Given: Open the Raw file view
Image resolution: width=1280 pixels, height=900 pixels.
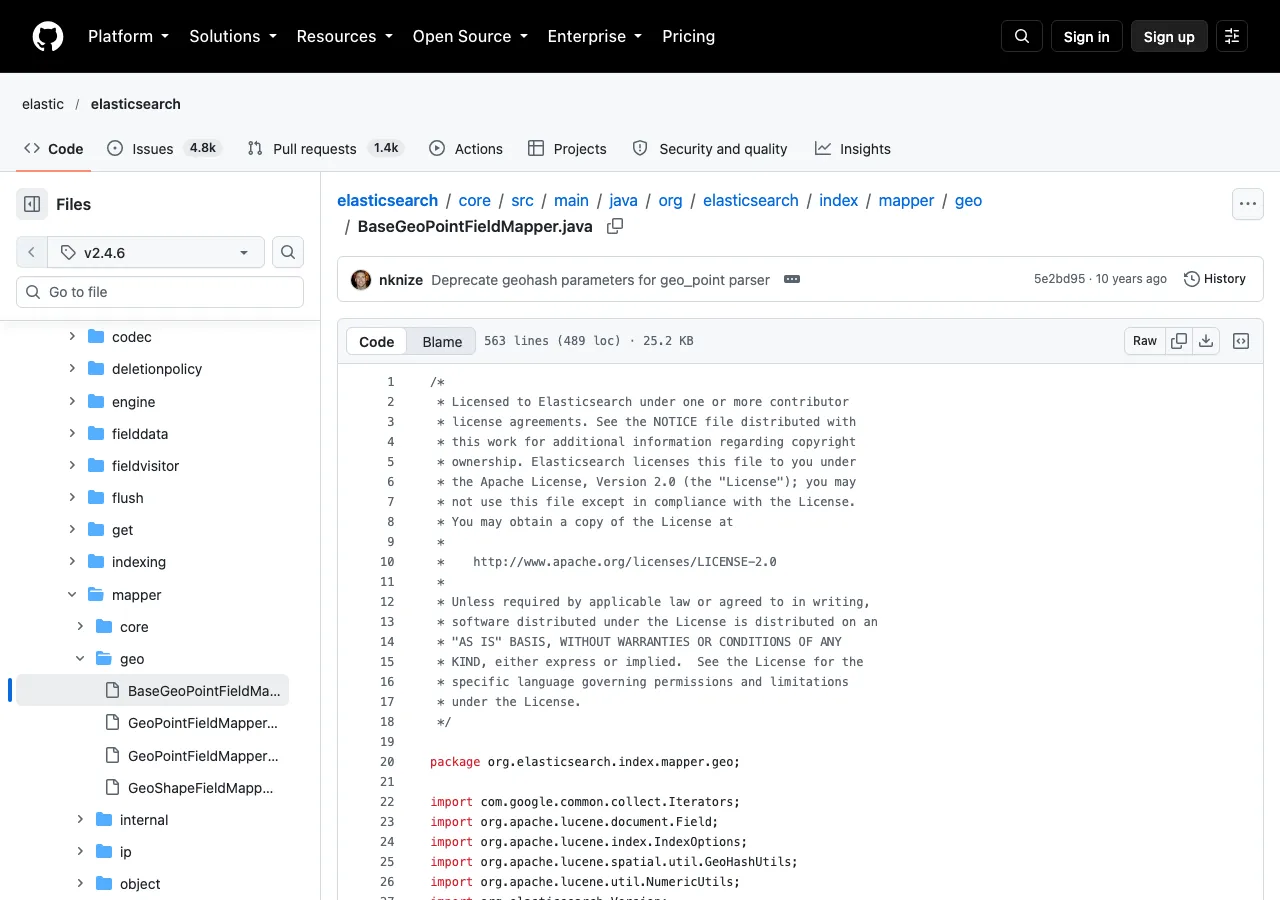Looking at the screenshot, I should [1145, 341].
